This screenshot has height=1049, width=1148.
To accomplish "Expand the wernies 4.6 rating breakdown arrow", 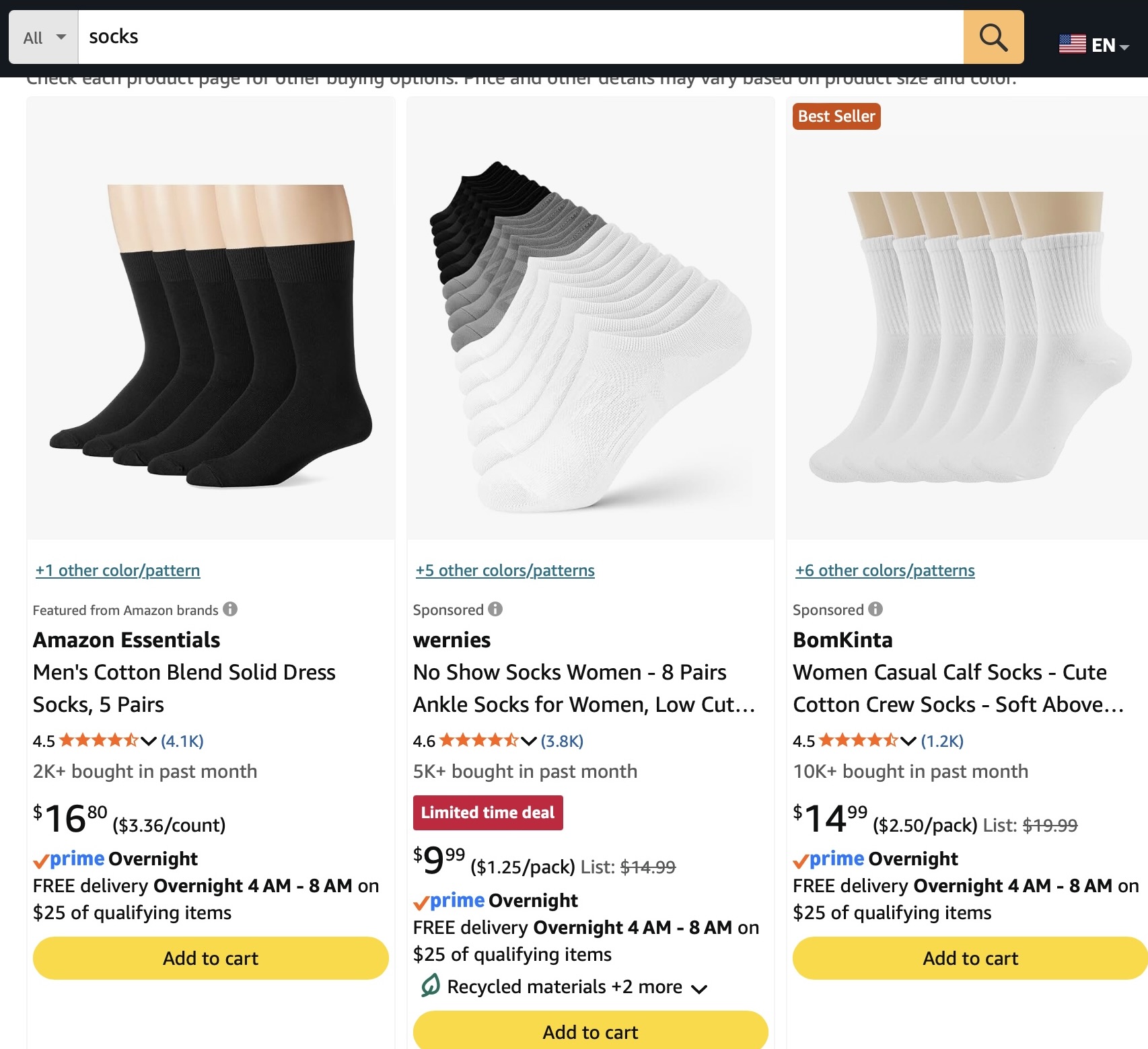I will pos(529,741).
